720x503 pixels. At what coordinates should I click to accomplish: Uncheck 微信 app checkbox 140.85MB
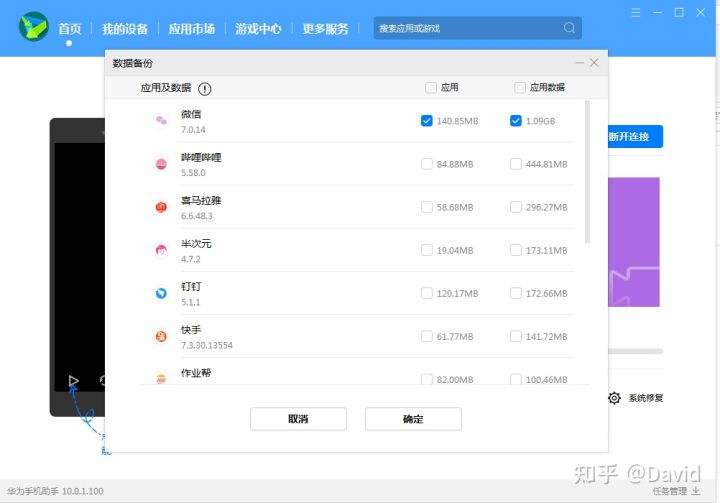point(427,121)
